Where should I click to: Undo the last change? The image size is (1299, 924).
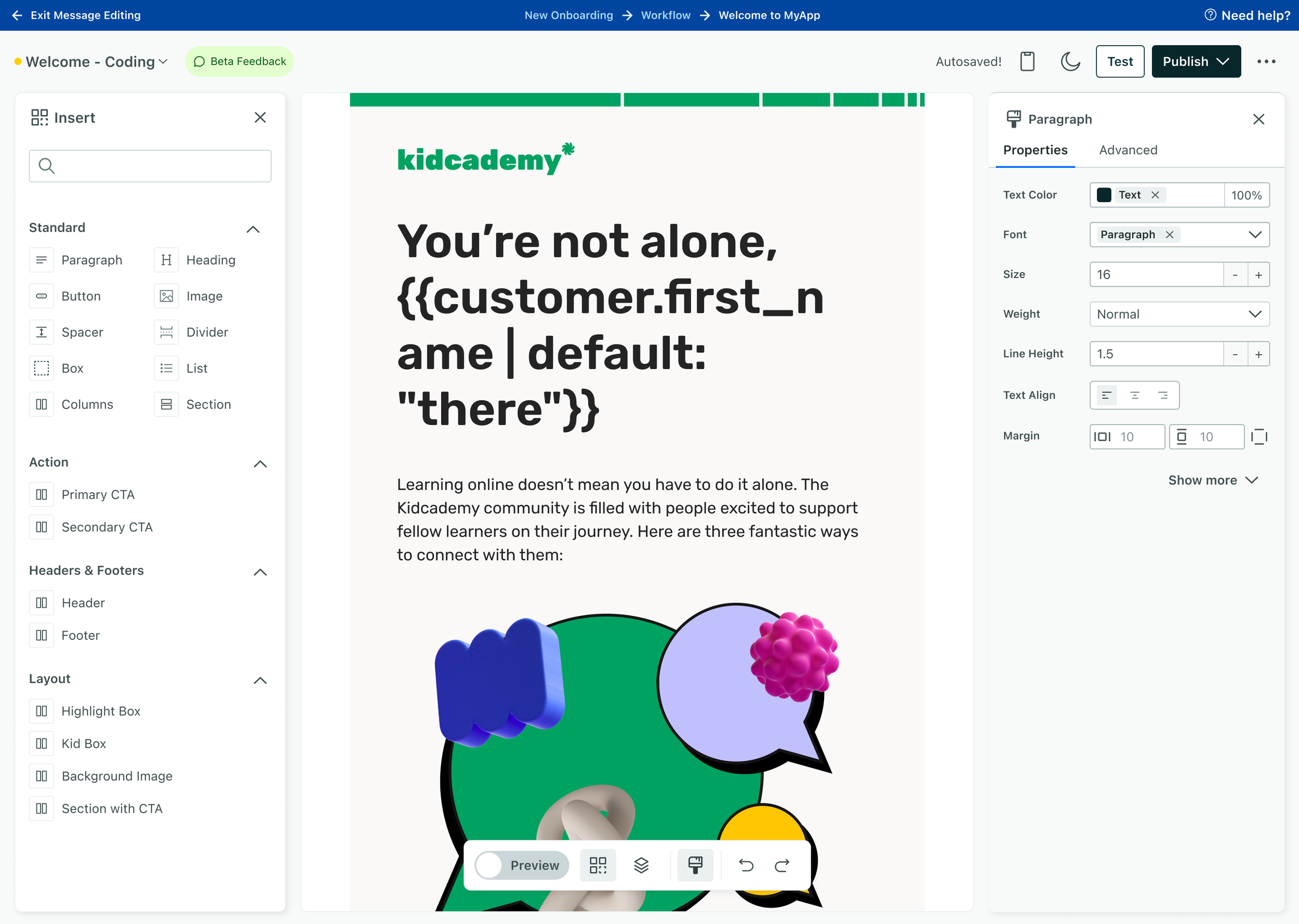pyautogui.click(x=746, y=865)
